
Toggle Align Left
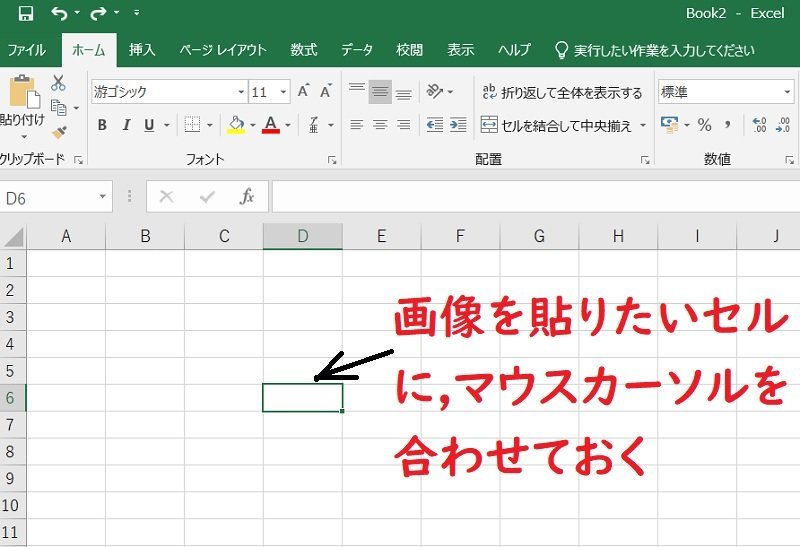click(357, 125)
